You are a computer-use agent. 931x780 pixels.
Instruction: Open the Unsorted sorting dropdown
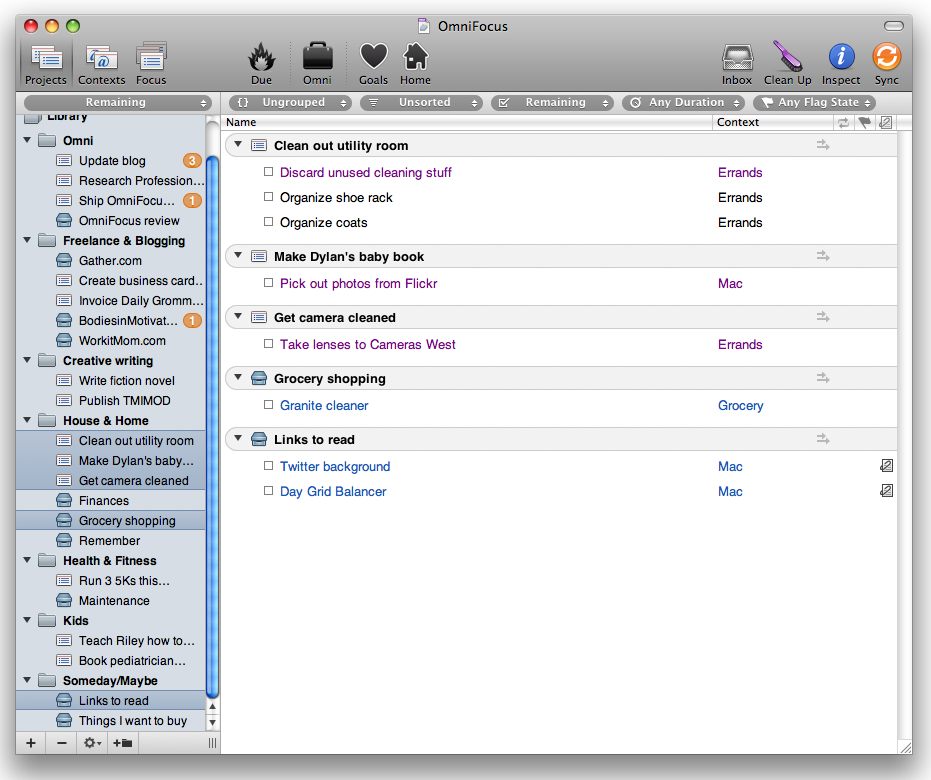422,103
